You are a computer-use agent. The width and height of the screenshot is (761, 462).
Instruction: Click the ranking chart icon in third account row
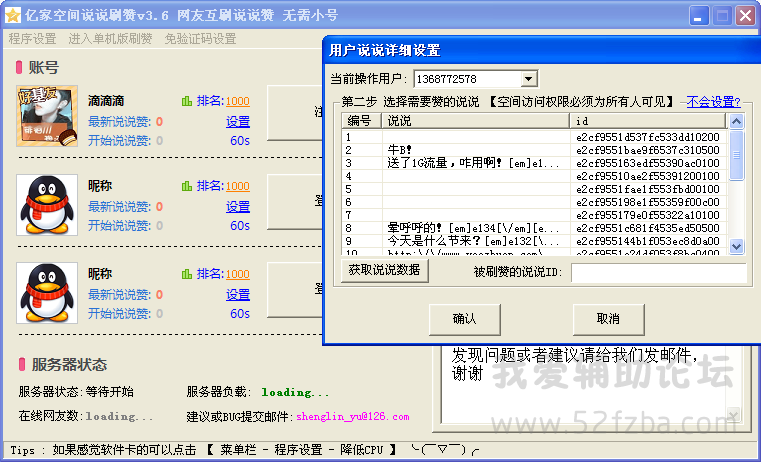pos(187,274)
